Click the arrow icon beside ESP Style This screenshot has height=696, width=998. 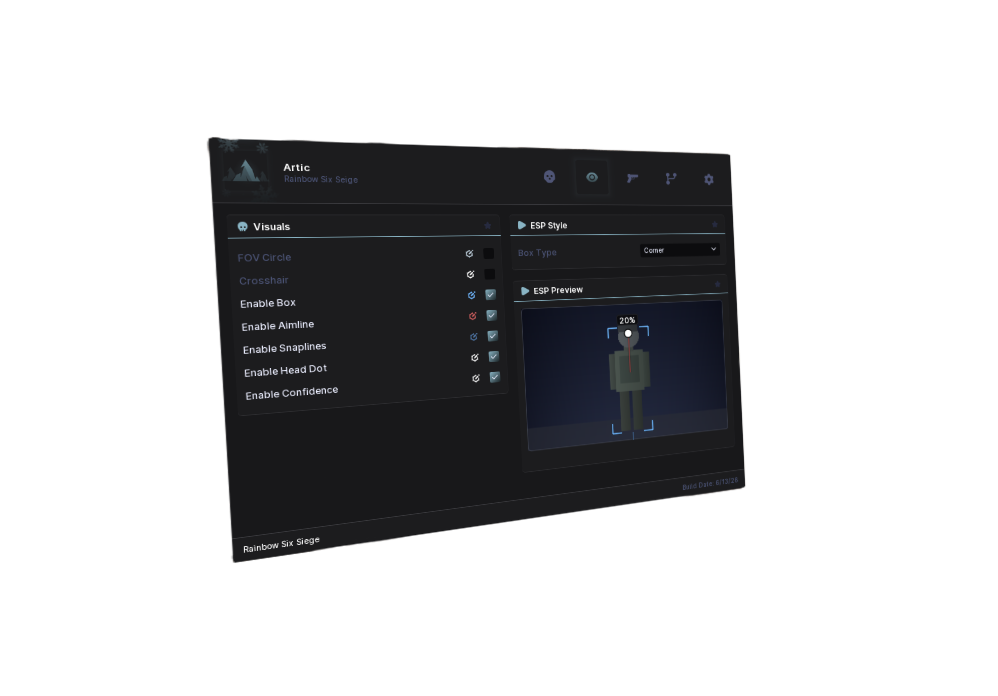click(522, 225)
